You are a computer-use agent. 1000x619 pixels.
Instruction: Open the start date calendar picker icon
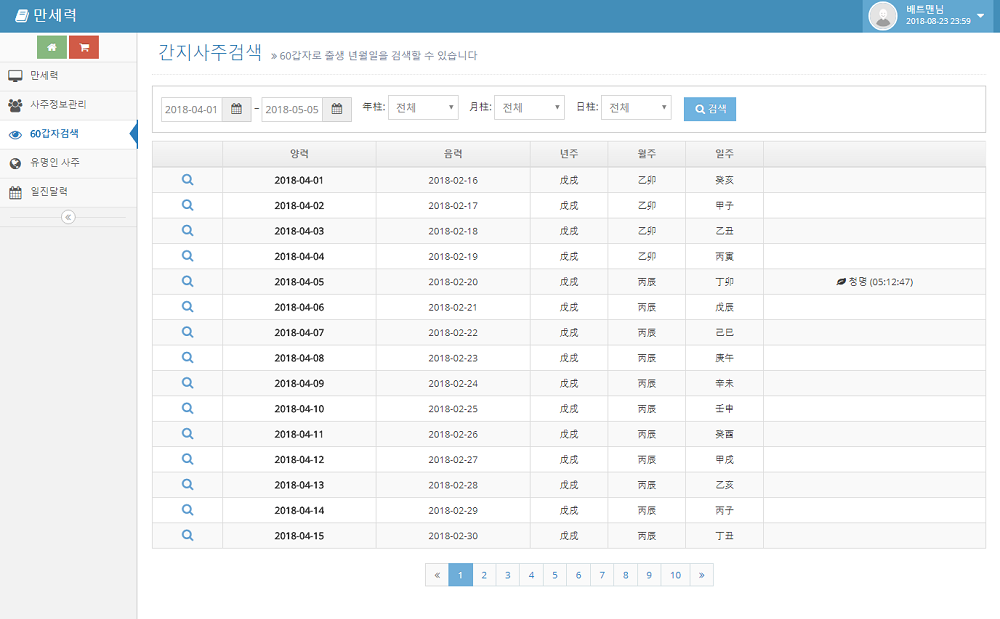click(236, 109)
